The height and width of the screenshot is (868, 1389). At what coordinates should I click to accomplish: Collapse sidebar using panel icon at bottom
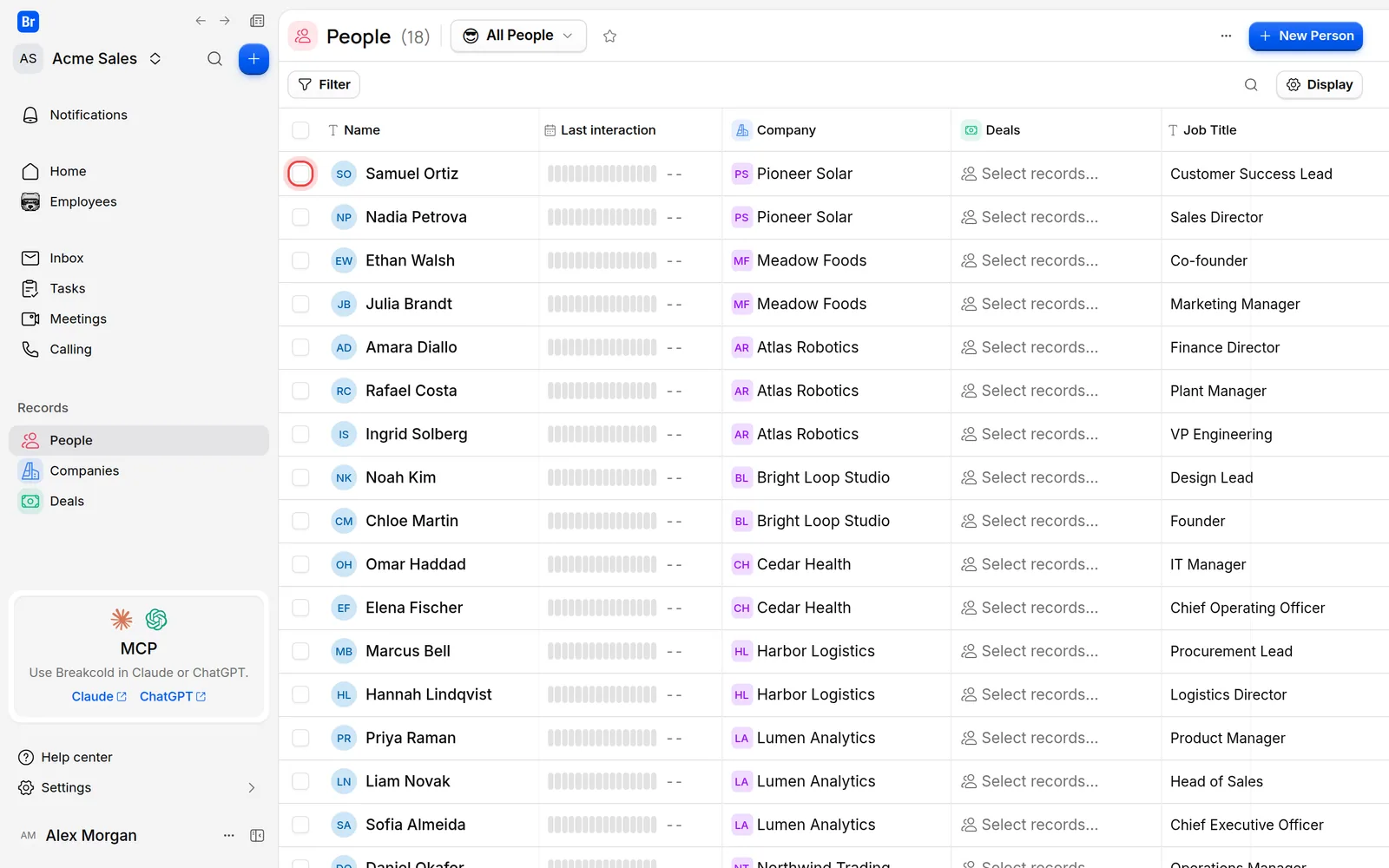click(257, 835)
